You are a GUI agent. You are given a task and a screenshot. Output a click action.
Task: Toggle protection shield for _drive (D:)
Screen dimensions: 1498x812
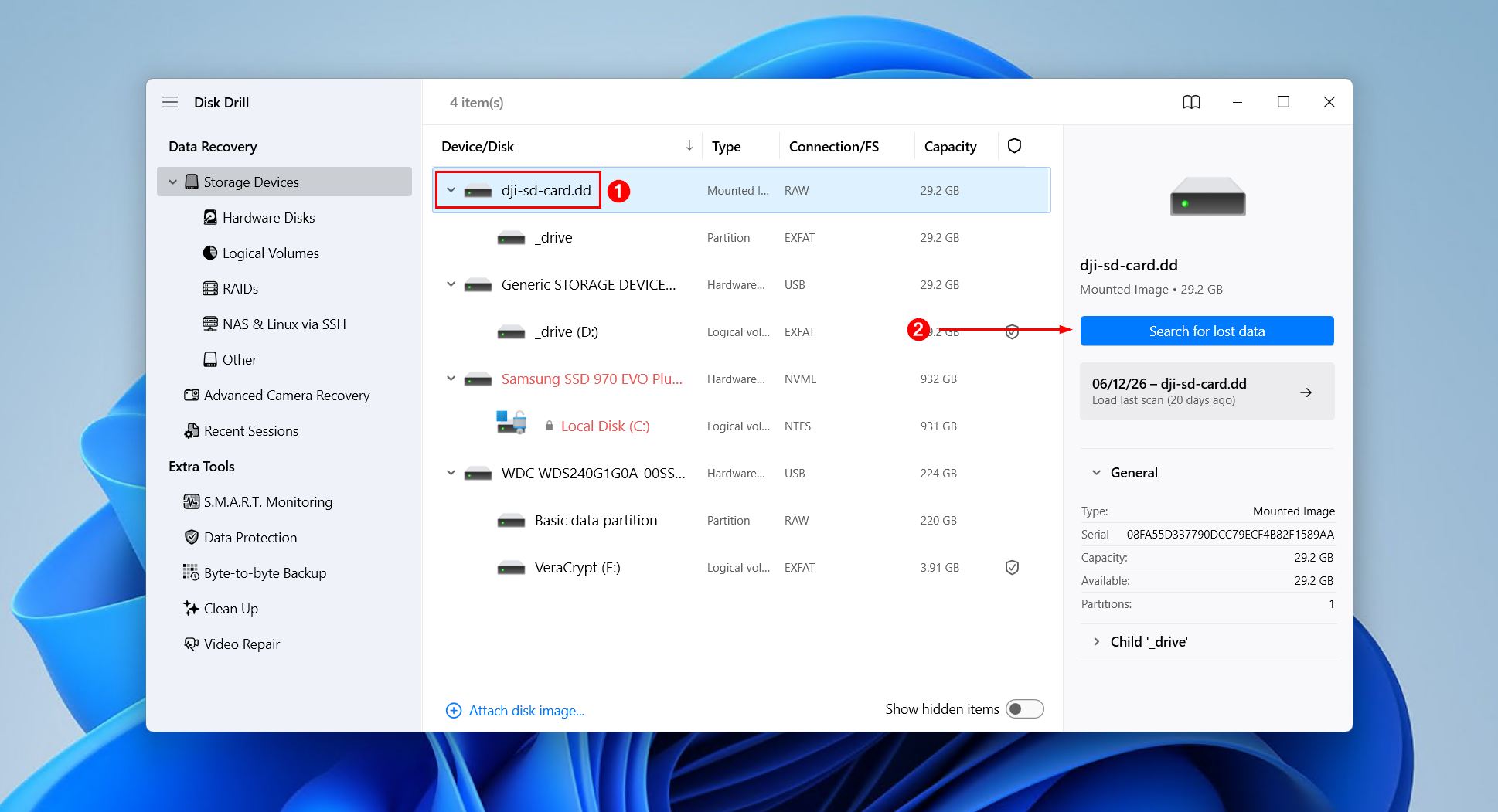(x=1012, y=332)
